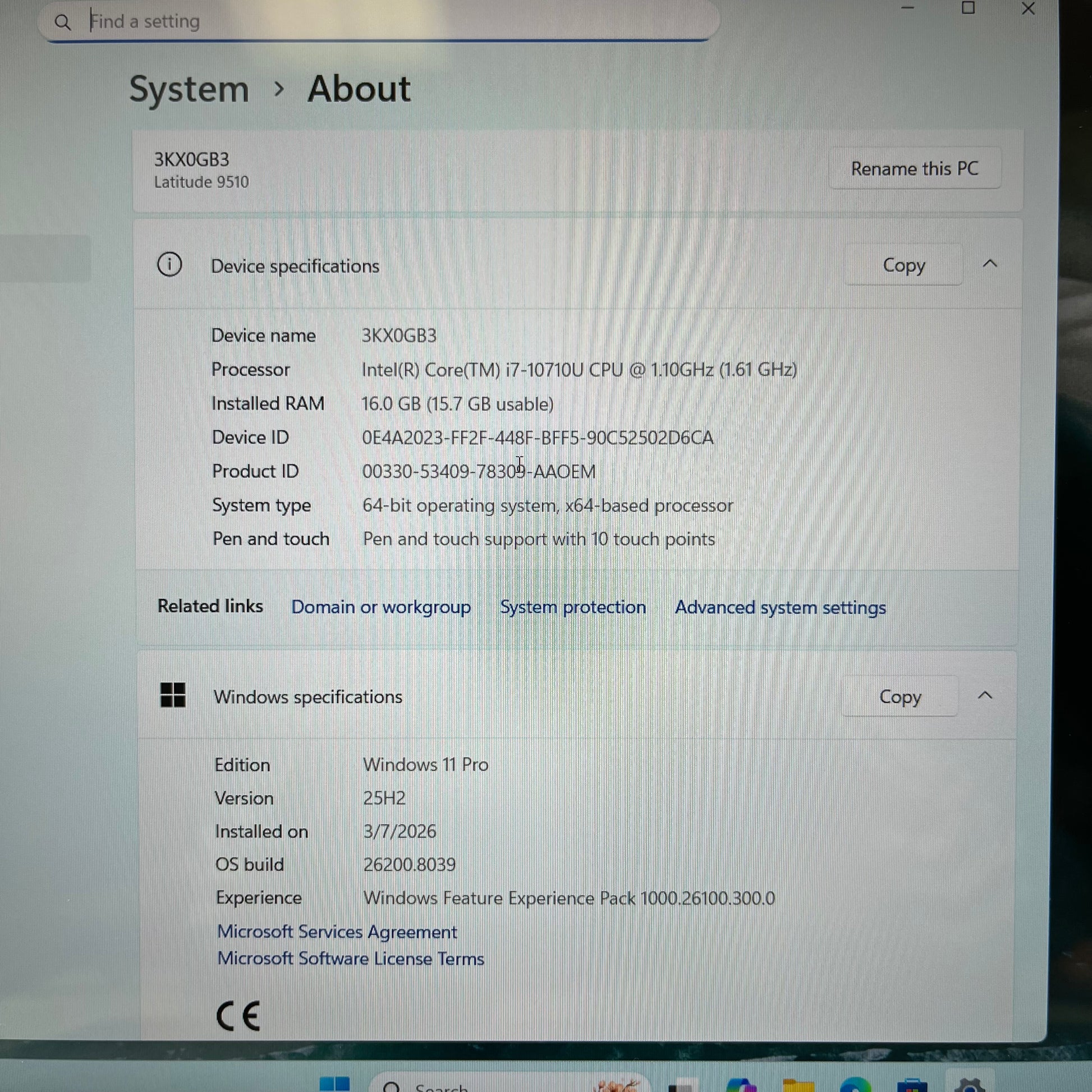The height and width of the screenshot is (1092, 1092).
Task: Copy the device specifications
Action: [903, 265]
